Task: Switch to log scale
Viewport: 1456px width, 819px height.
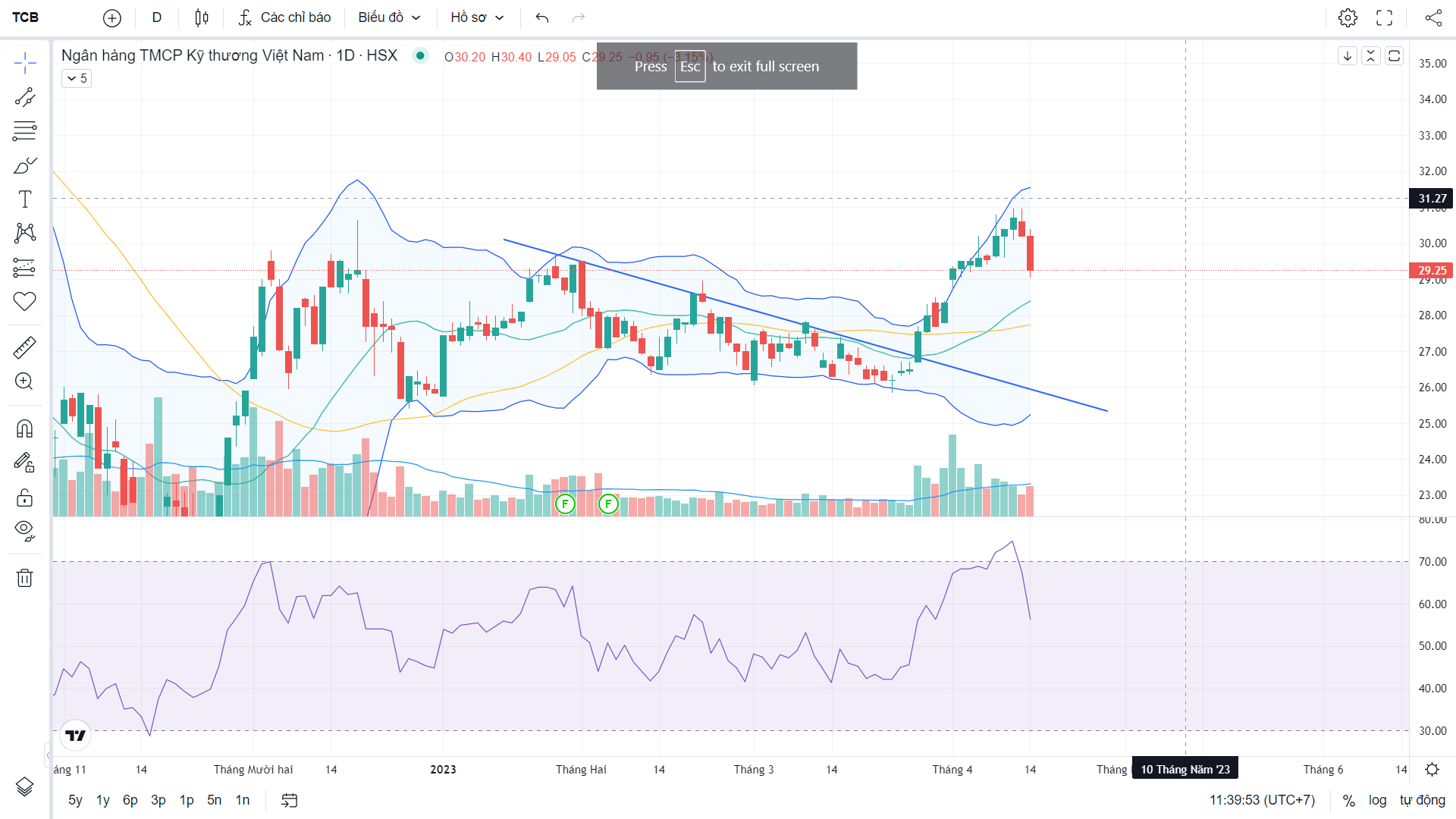Action: [x=1377, y=800]
